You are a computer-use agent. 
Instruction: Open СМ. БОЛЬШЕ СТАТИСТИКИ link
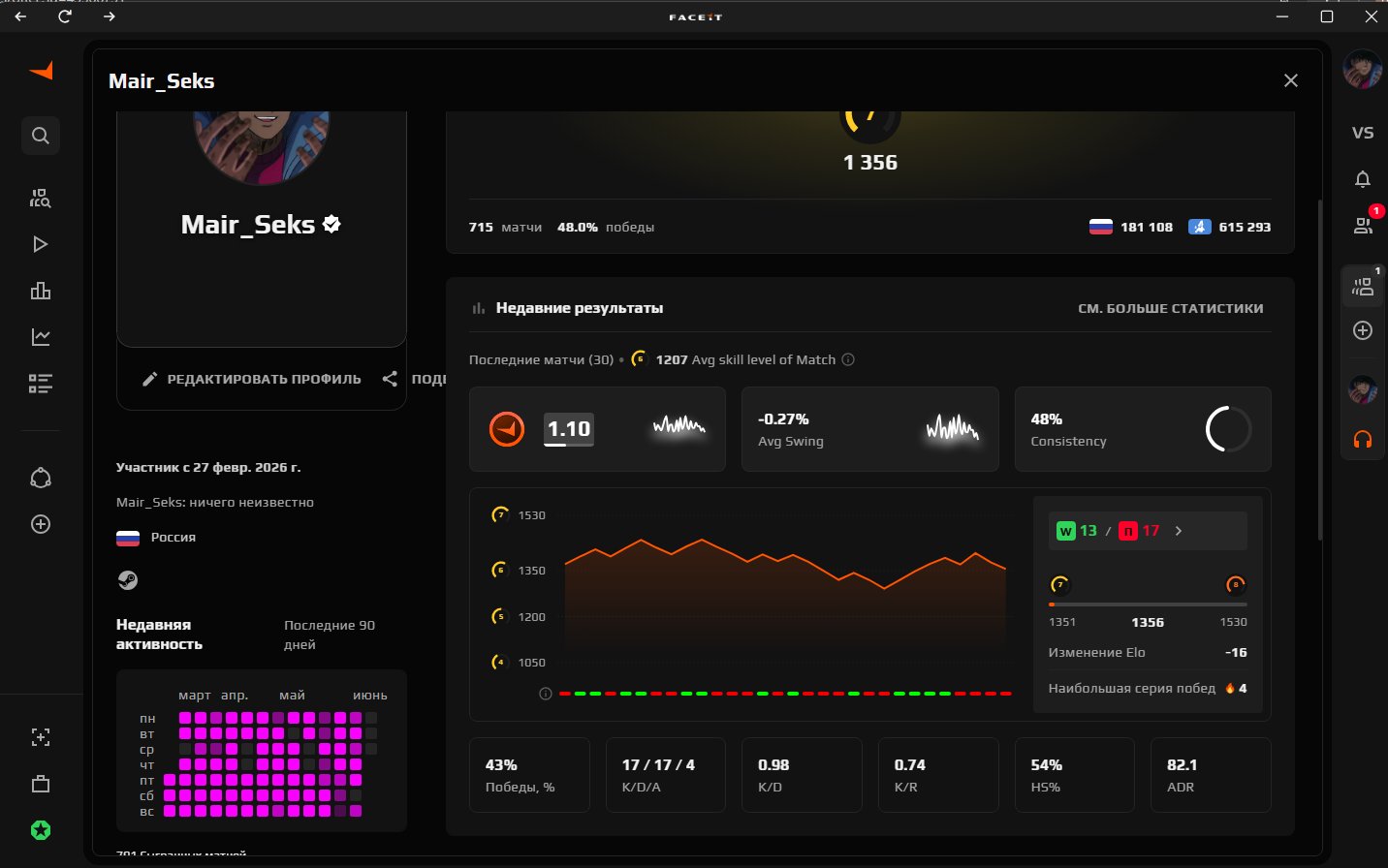point(1170,308)
